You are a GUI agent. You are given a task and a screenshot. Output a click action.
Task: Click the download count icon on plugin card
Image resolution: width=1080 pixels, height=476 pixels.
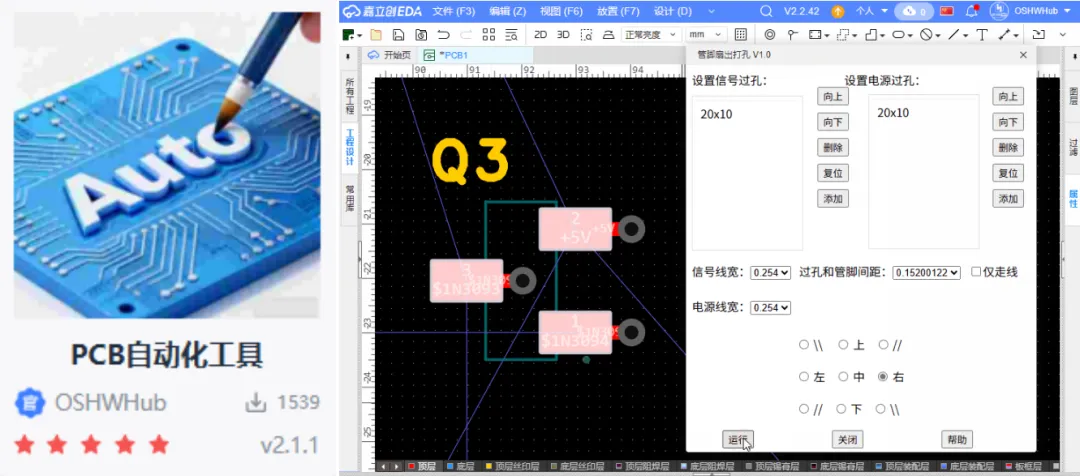click(256, 403)
